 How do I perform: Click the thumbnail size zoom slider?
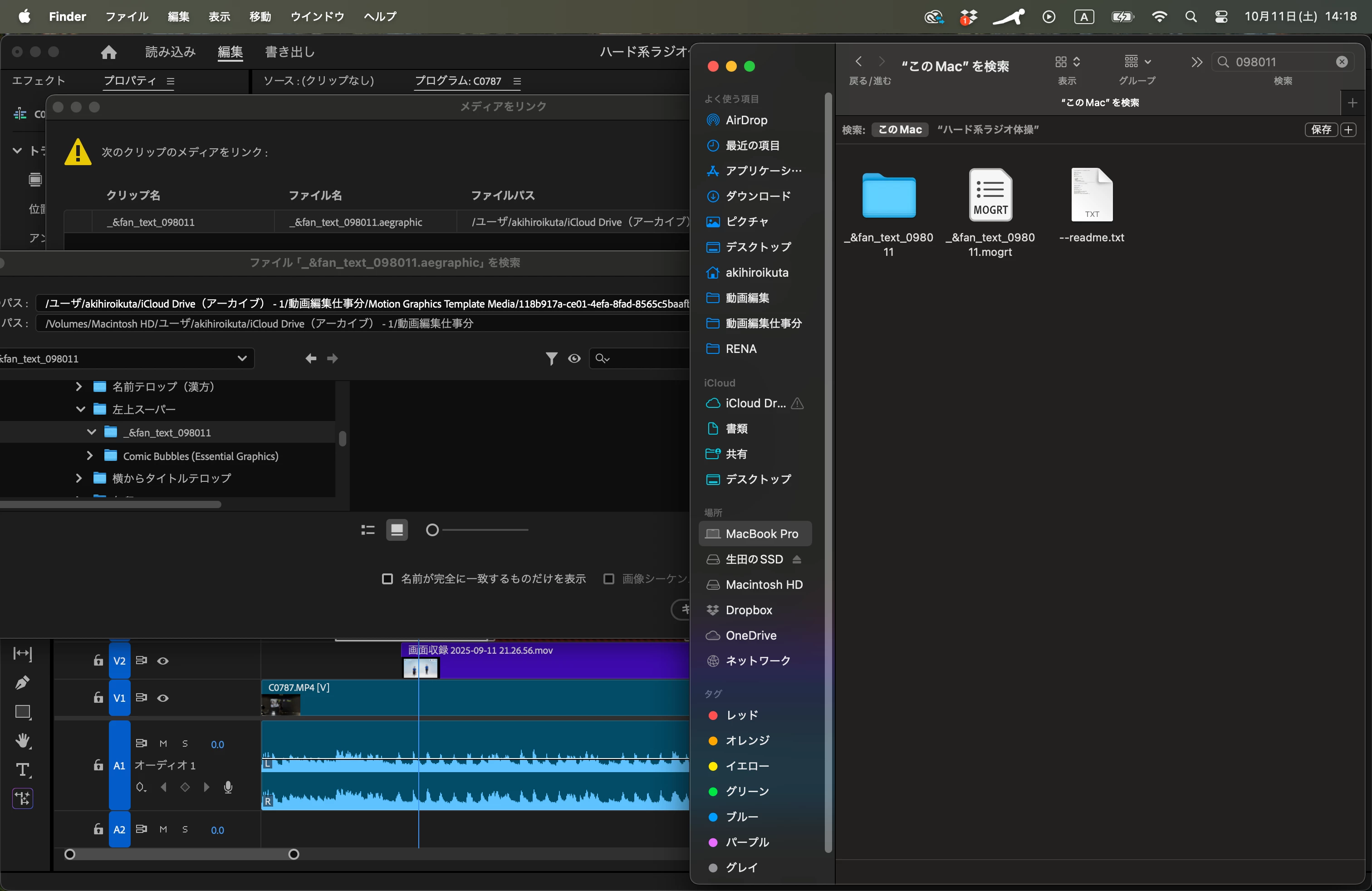pyautogui.click(x=432, y=529)
